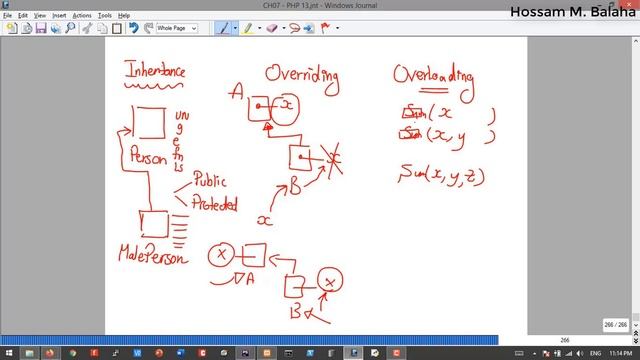The image size is (640, 360).
Task: Open the Edit menu
Action: pos(22,16)
